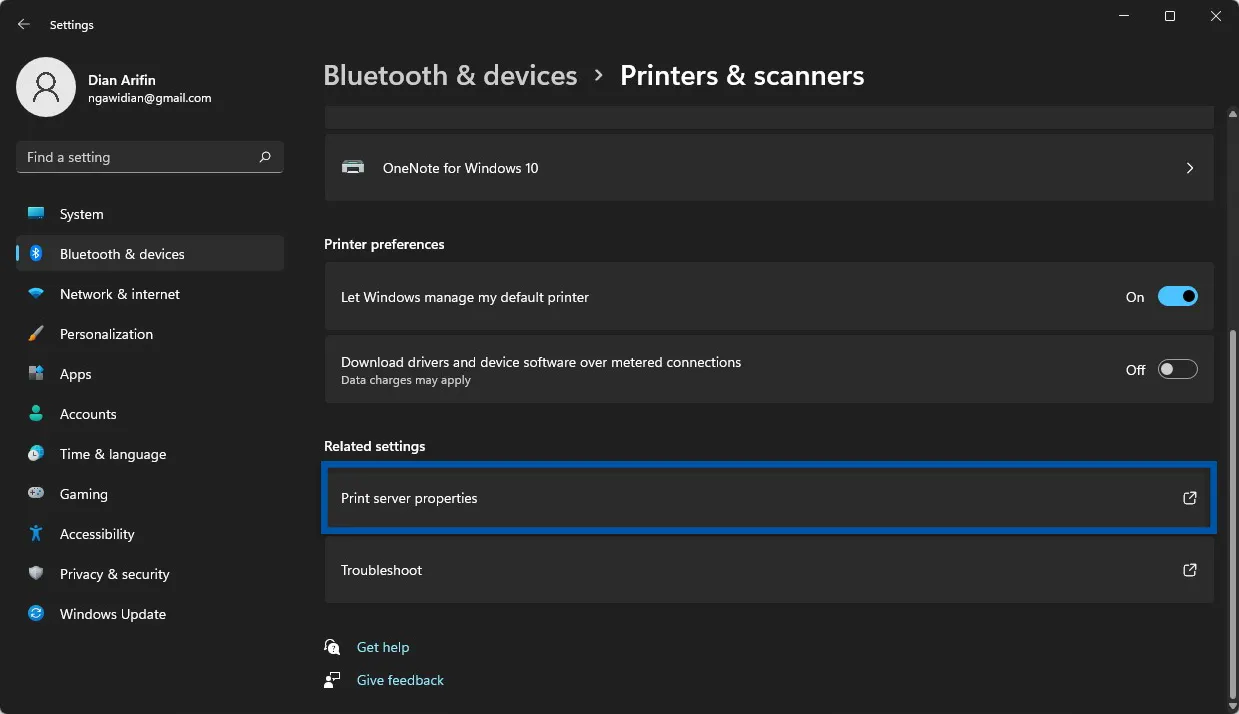Viewport: 1239px width, 714px height.
Task: Select the Apps icon in sidebar
Action: [x=38, y=374]
